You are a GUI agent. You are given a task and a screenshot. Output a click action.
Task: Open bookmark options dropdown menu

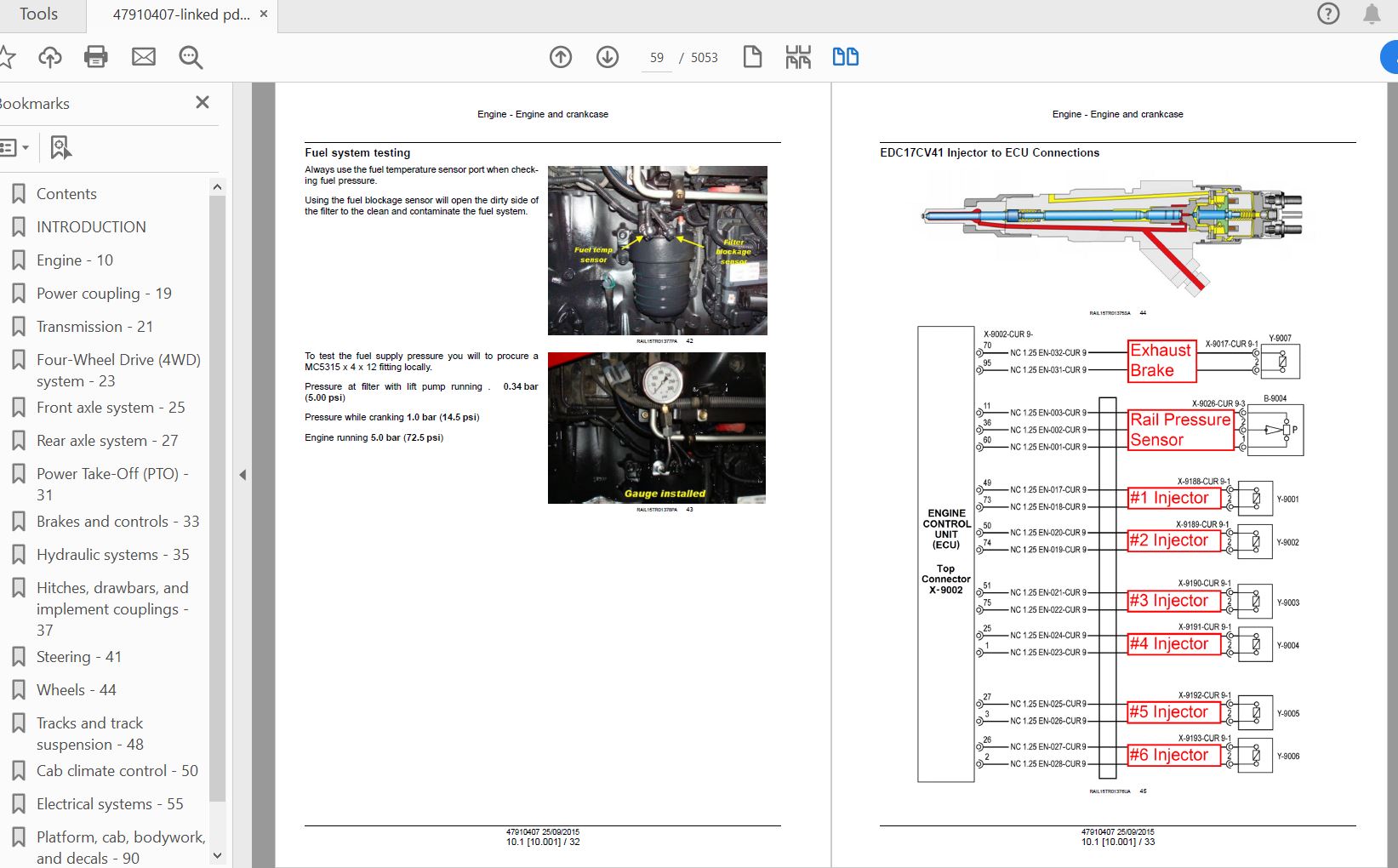[x=14, y=148]
